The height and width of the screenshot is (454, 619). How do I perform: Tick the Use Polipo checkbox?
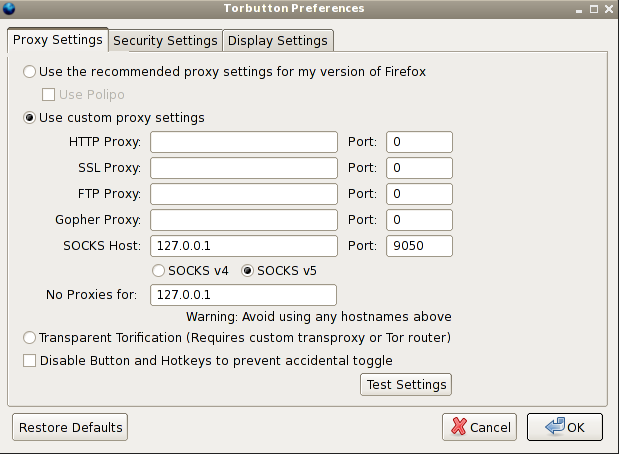pyautogui.click(x=48, y=95)
